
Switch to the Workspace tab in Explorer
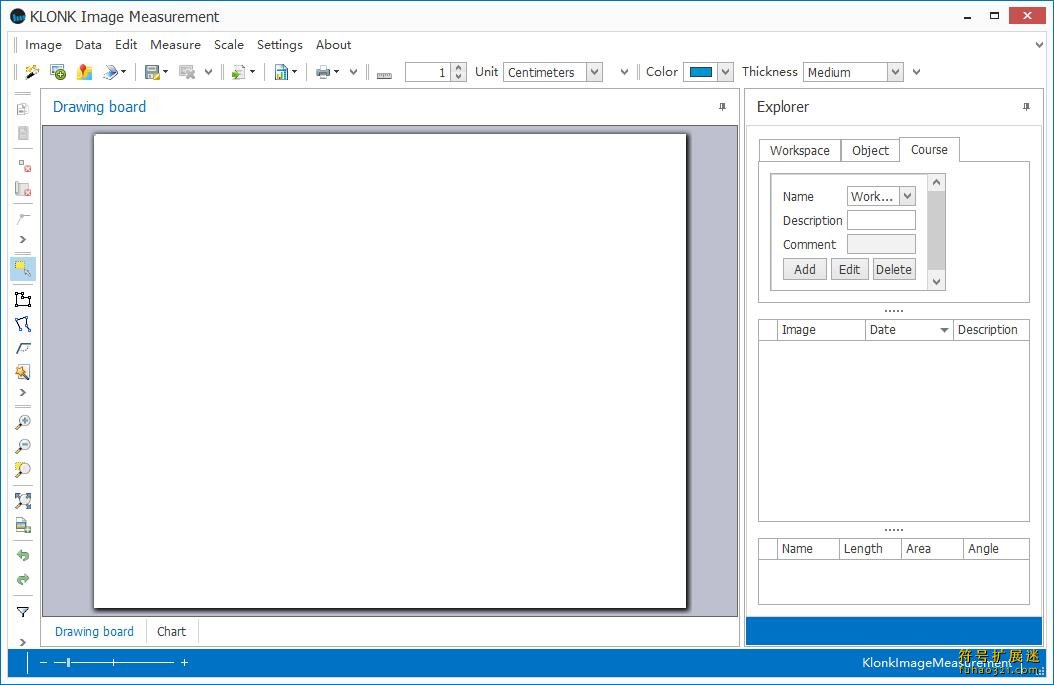[799, 150]
